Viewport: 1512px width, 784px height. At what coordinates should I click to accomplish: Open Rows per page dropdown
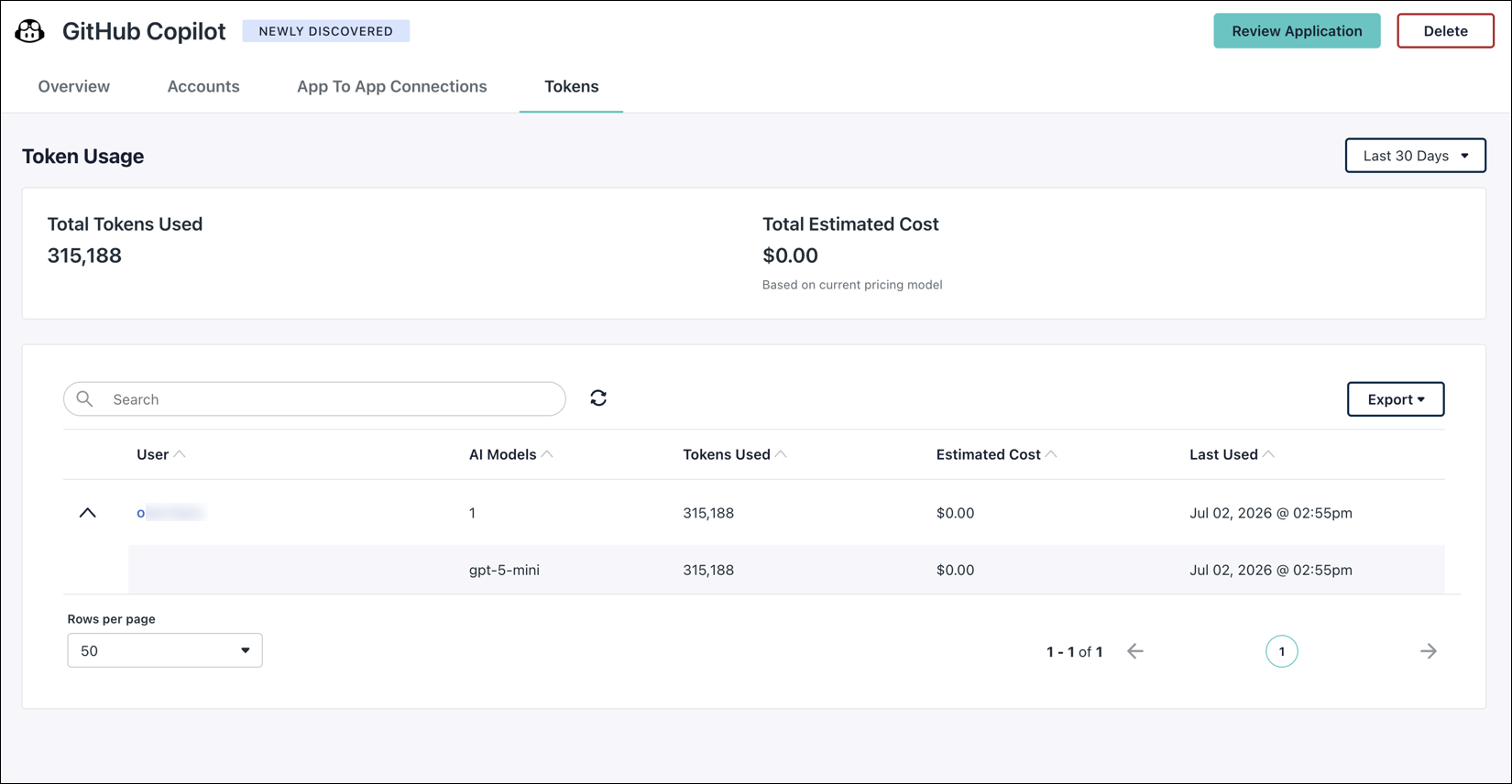click(165, 650)
